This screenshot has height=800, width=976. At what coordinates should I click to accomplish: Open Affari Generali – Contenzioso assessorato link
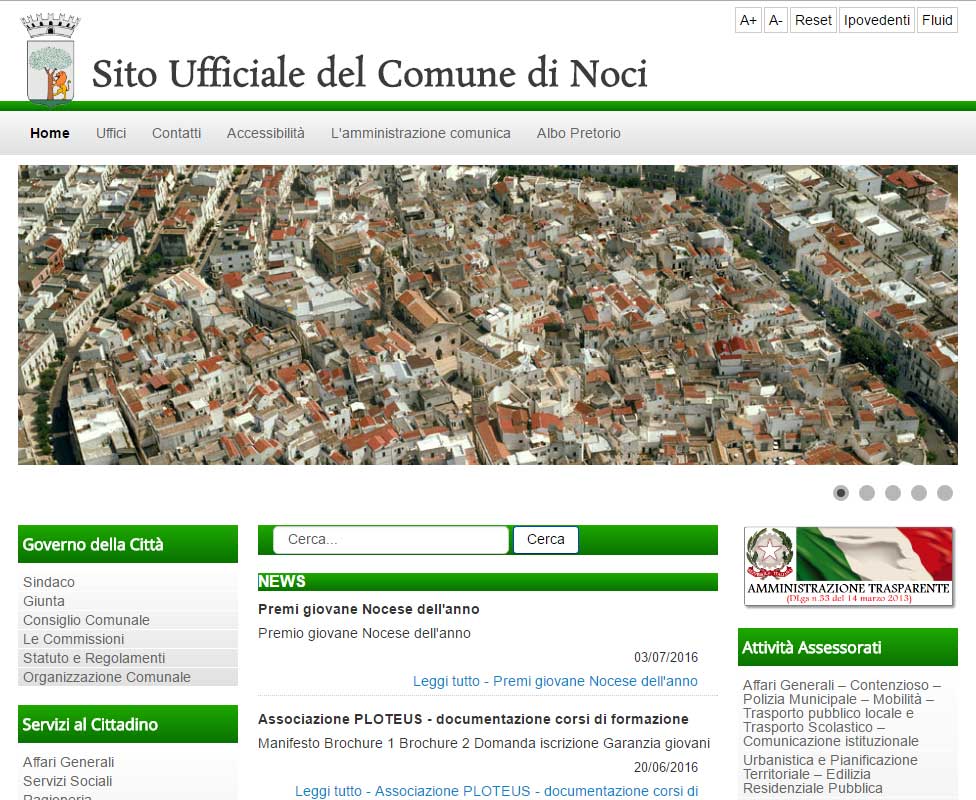point(842,713)
